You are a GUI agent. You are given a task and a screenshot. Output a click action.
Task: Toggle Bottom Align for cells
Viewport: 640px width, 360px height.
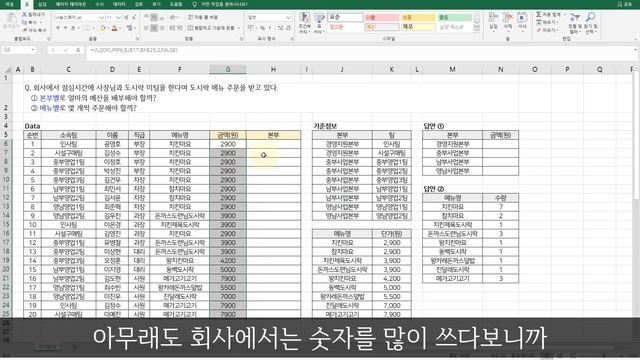[161, 18]
